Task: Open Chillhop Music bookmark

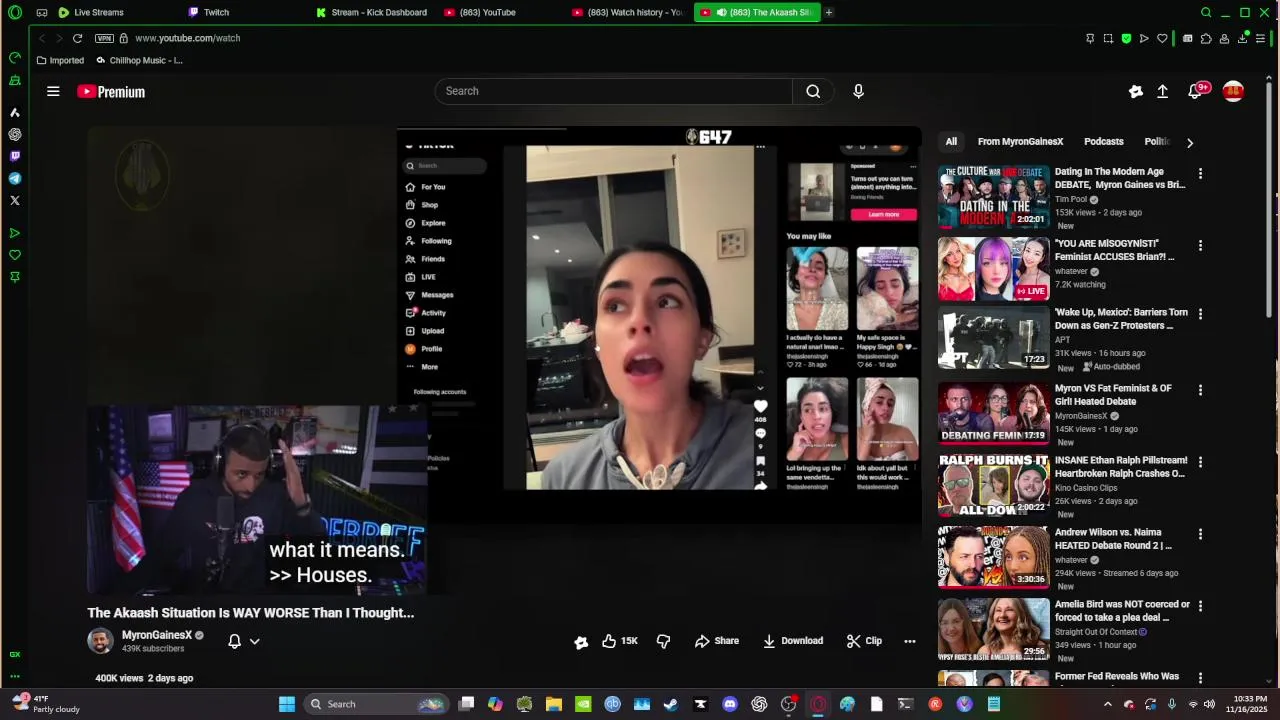Action: (x=139, y=60)
